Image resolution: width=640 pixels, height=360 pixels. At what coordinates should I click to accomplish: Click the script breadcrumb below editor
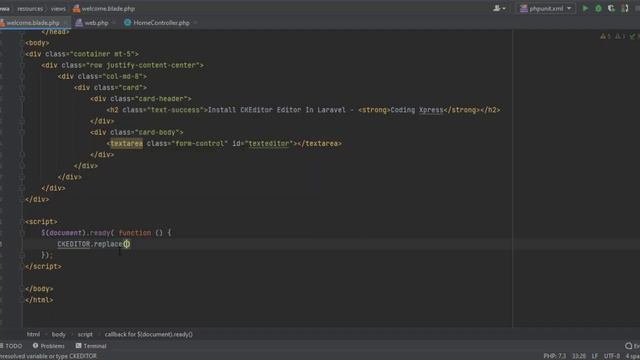pos(85,334)
